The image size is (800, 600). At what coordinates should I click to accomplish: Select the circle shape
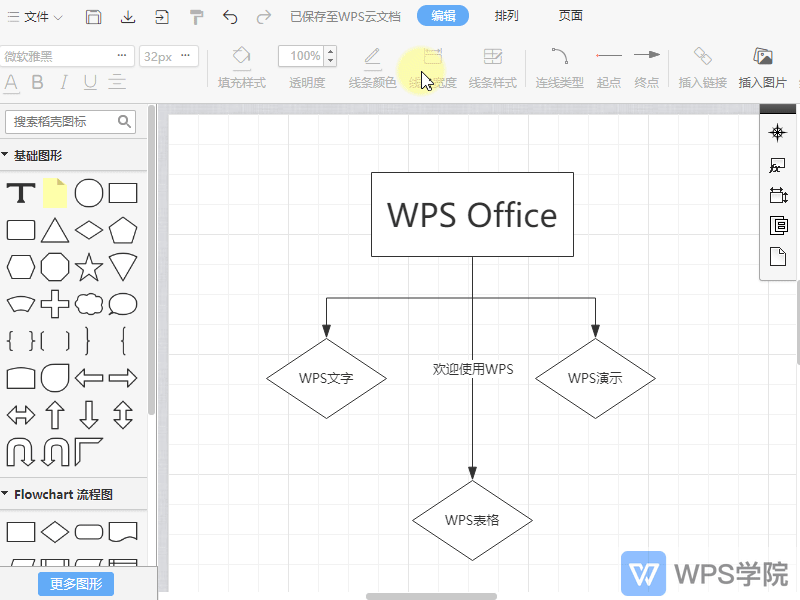(89, 193)
